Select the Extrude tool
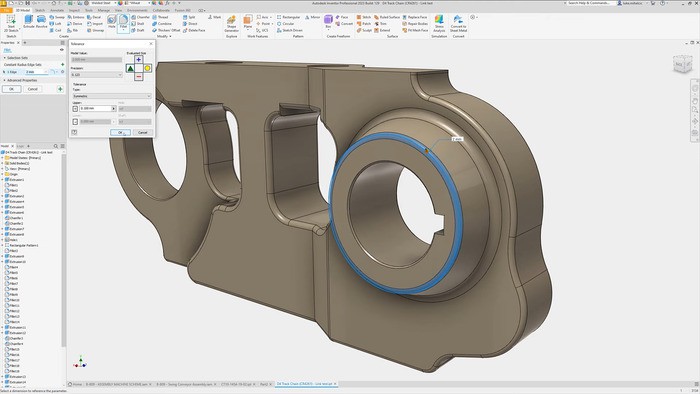The height and width of the screenshot is (394, 700). coord(29,21)
